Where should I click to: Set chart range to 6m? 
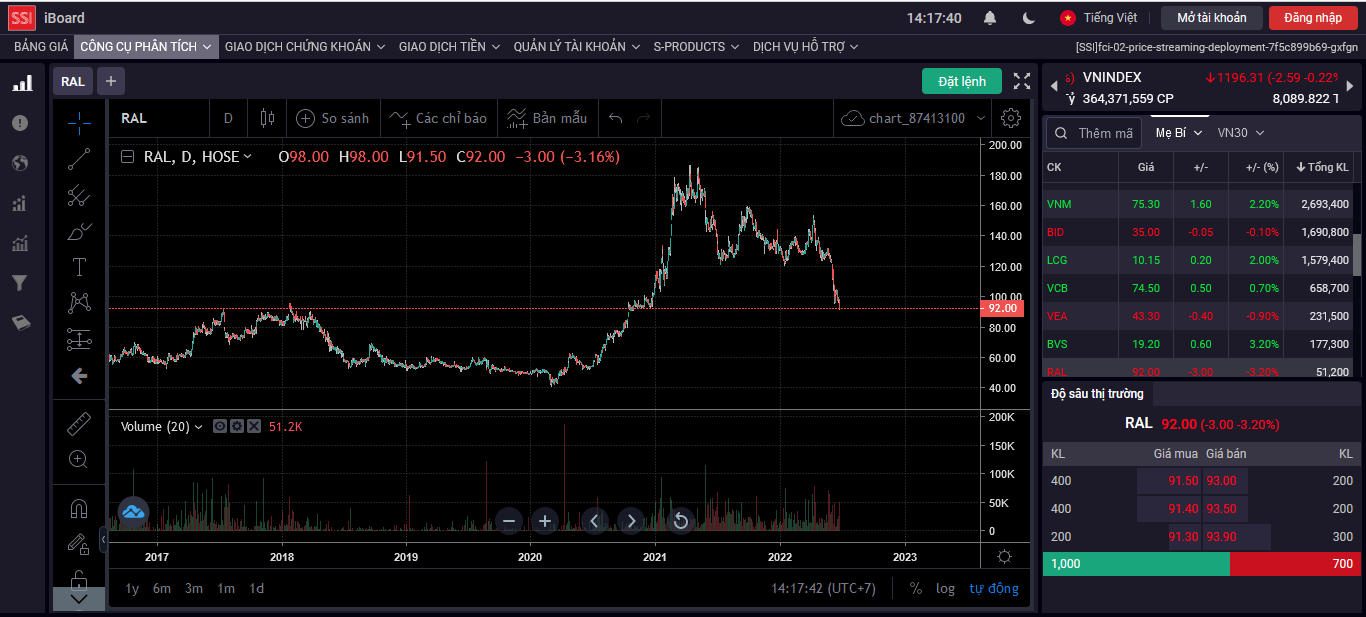162,588
